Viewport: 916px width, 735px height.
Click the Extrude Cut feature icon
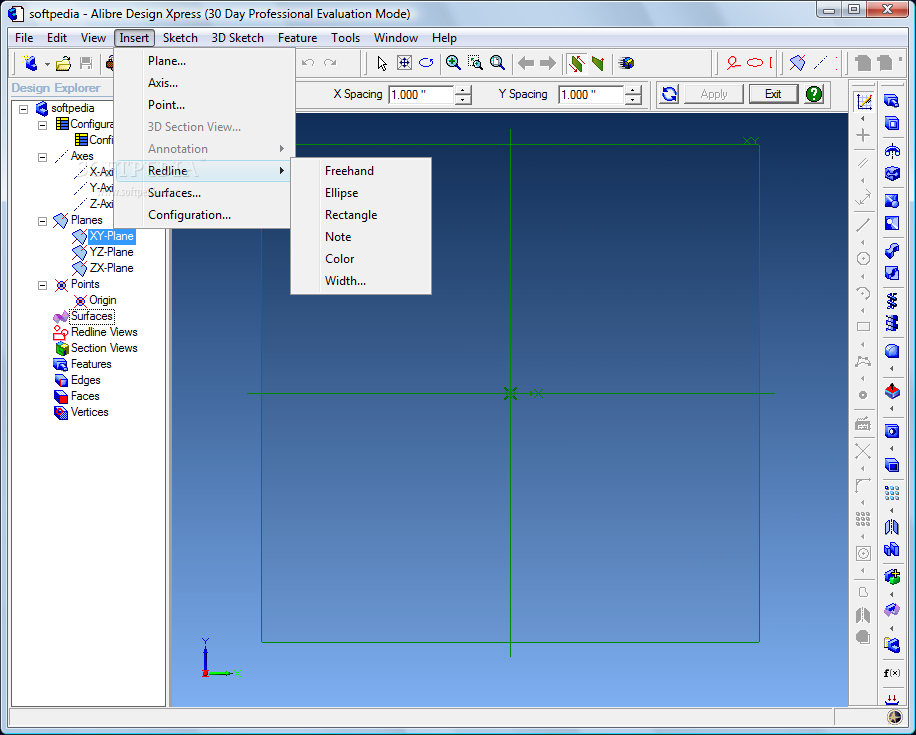[x=891, y=123]
